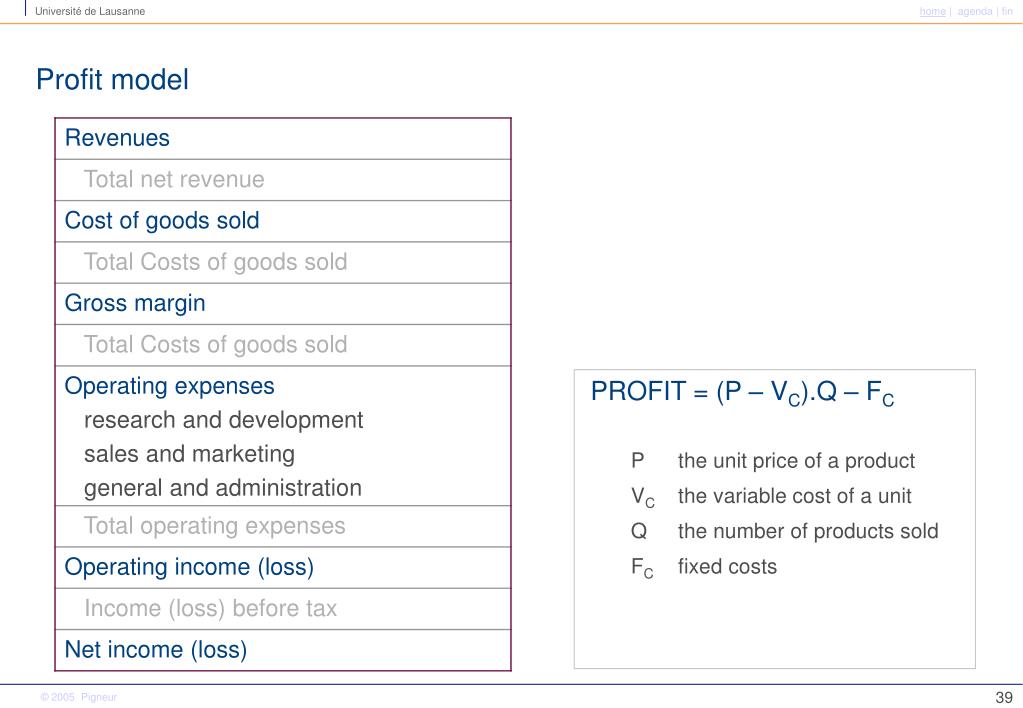Select the Gross margin row
Image resolution: width=1023 pixels, height=708 pixels.
click(282, 303)
